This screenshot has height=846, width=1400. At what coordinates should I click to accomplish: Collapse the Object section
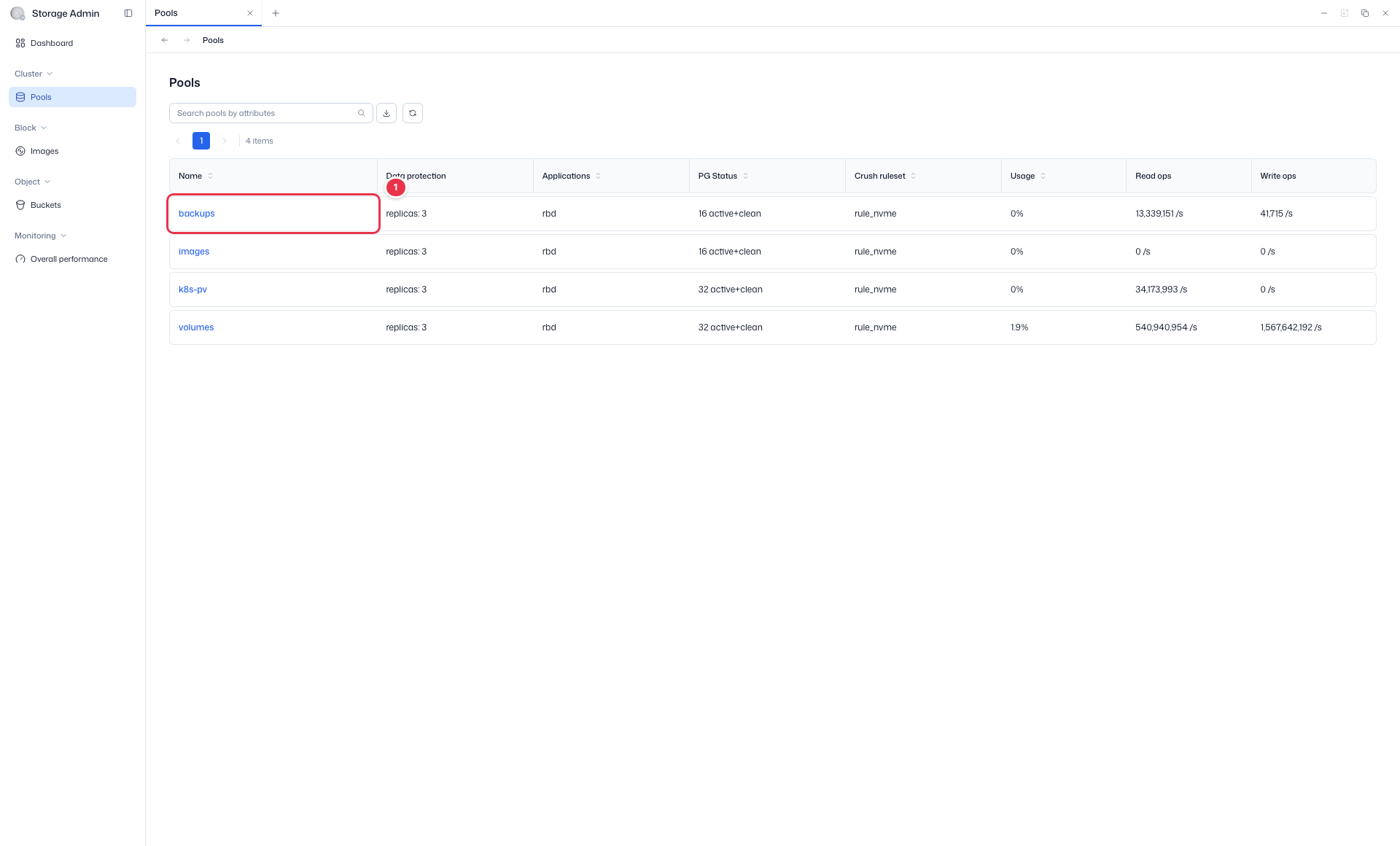point(32,182)
